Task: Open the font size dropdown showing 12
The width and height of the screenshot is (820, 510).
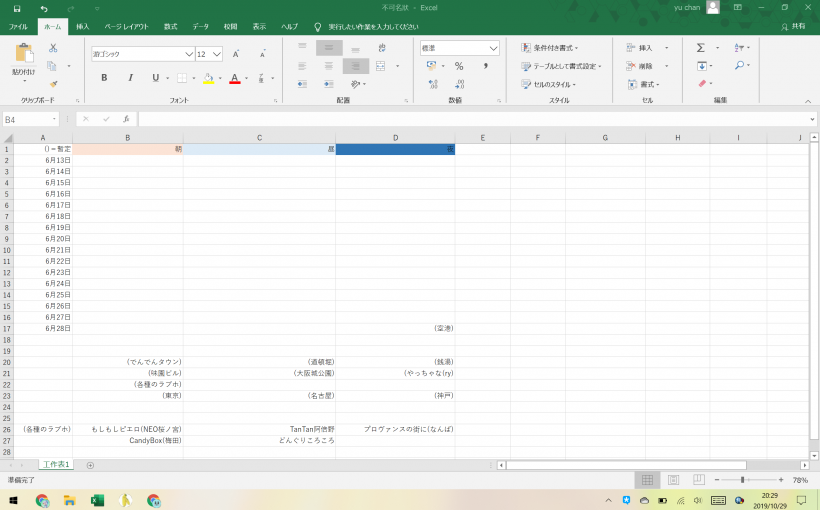Action: click(x=217, y=54)
